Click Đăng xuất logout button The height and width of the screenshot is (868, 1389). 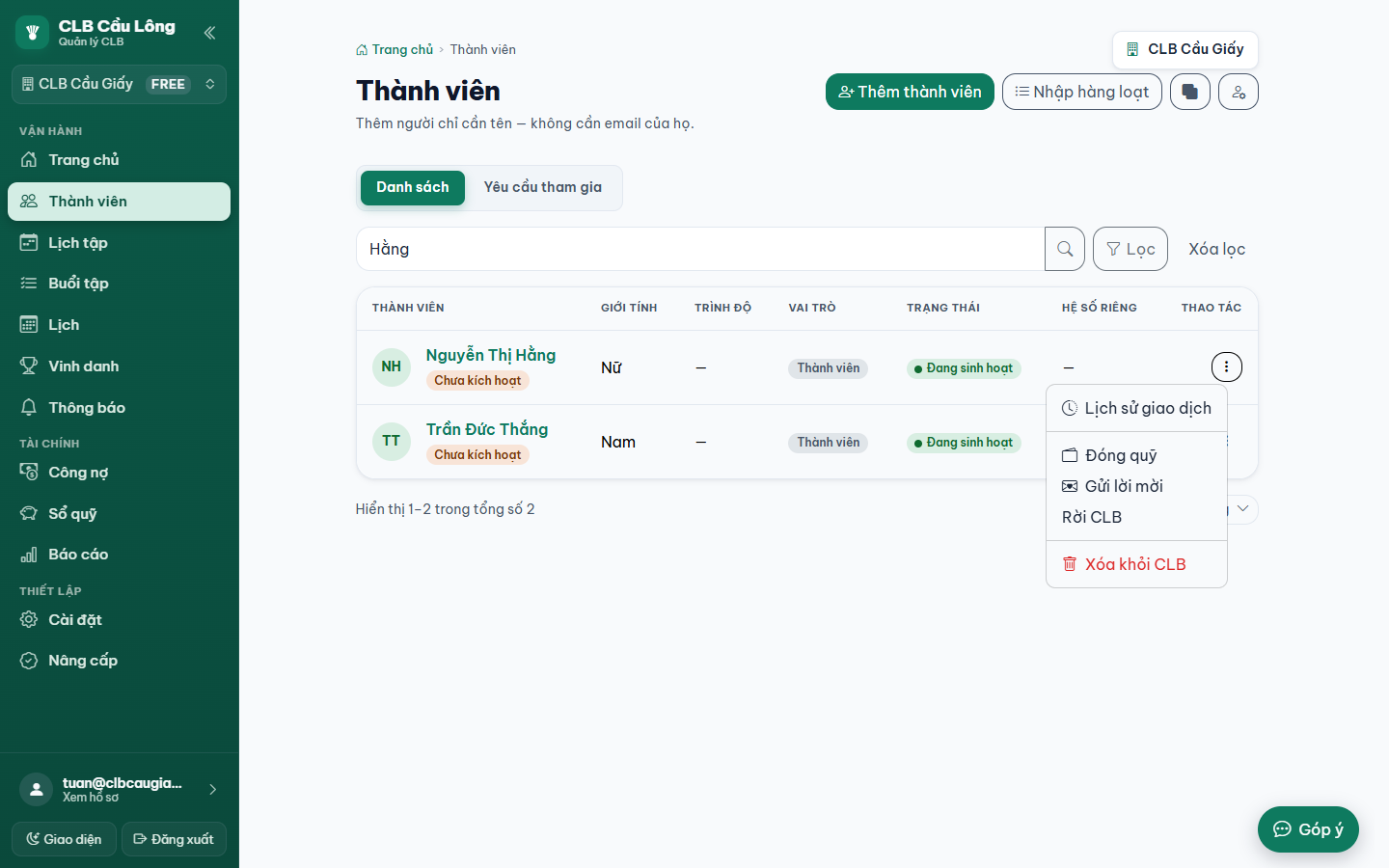174,839
